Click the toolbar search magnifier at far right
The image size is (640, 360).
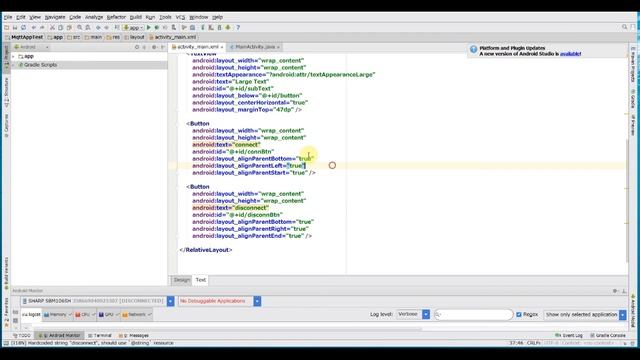(624, 27)
